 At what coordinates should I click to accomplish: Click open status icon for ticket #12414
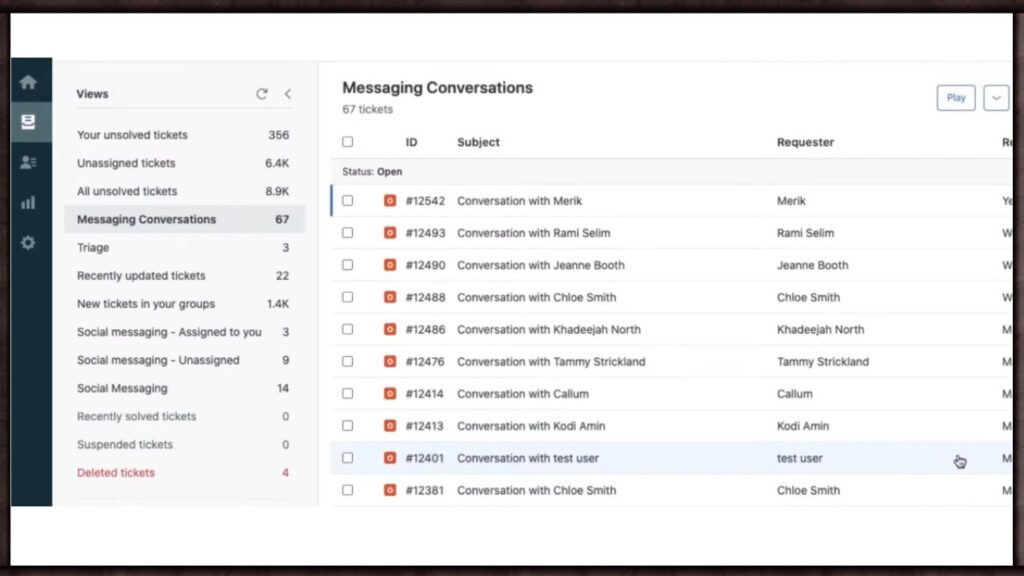point(390,394)
